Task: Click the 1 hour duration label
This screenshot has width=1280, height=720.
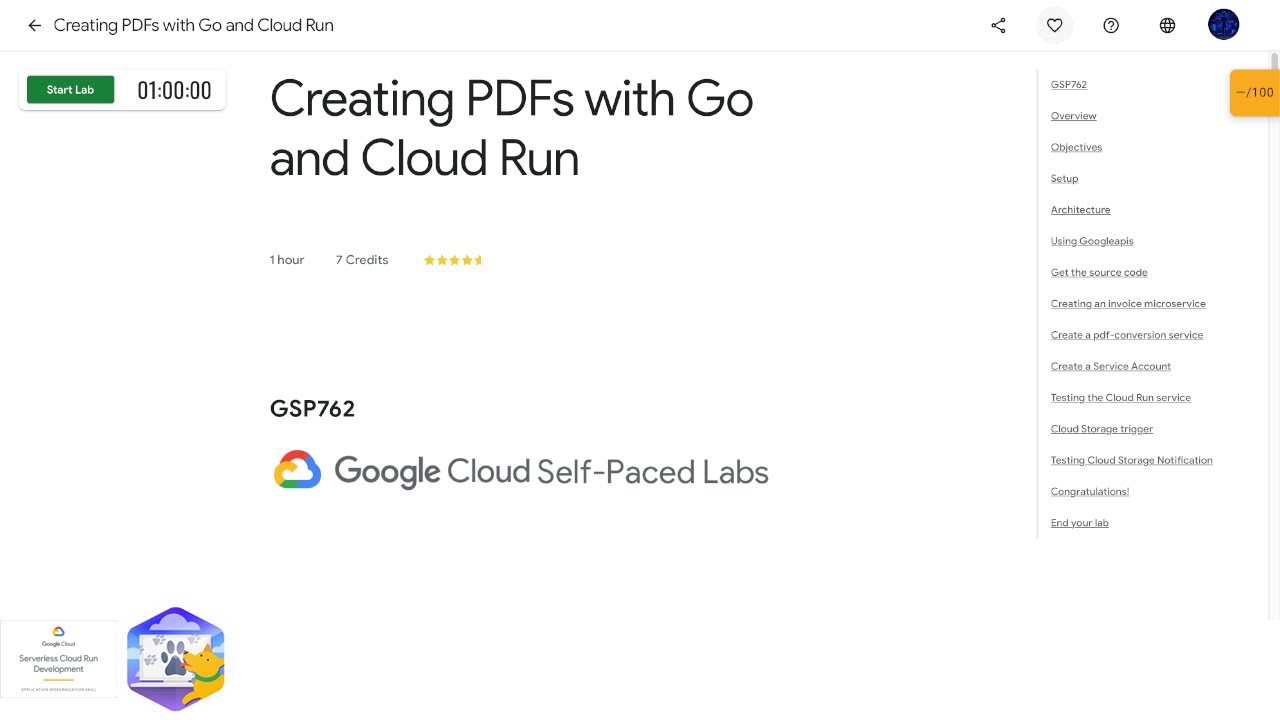Action: (x=287, y=260)
